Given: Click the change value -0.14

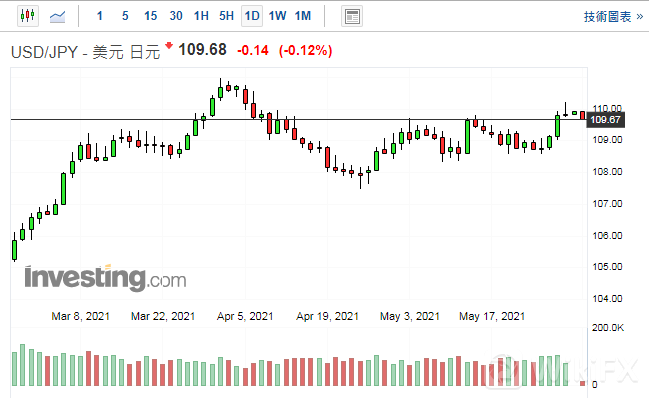Looking at the screenshot, I should (x=253, y=51).
